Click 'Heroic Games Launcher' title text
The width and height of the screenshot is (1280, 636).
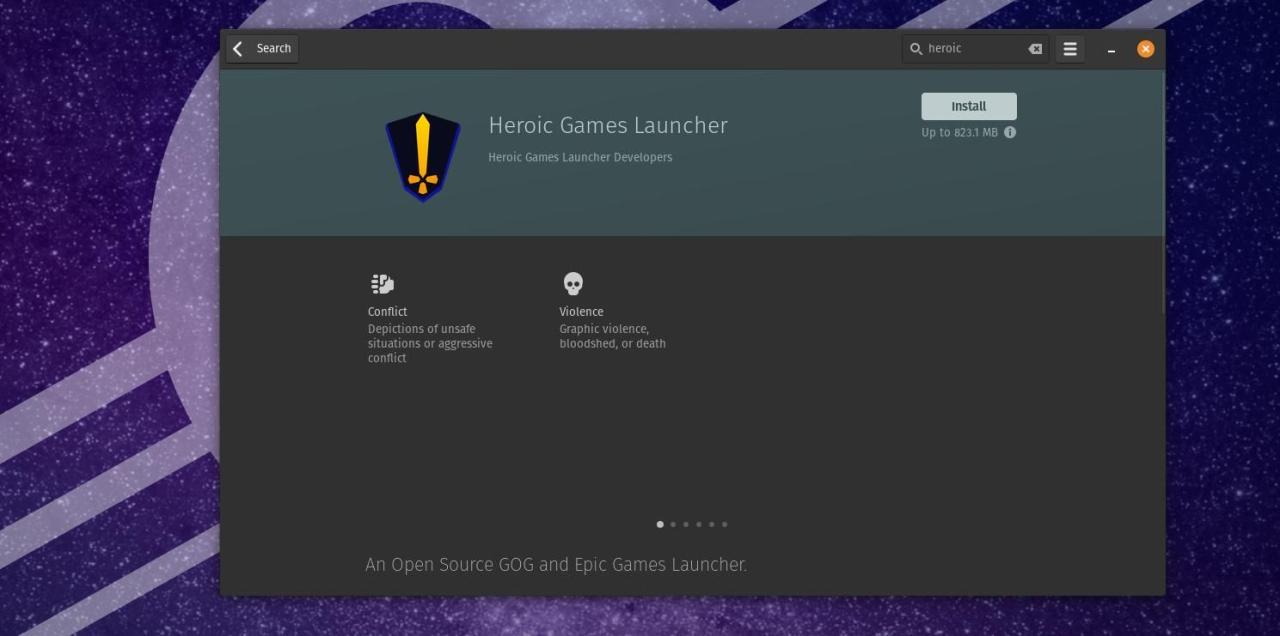pos(608,125)
